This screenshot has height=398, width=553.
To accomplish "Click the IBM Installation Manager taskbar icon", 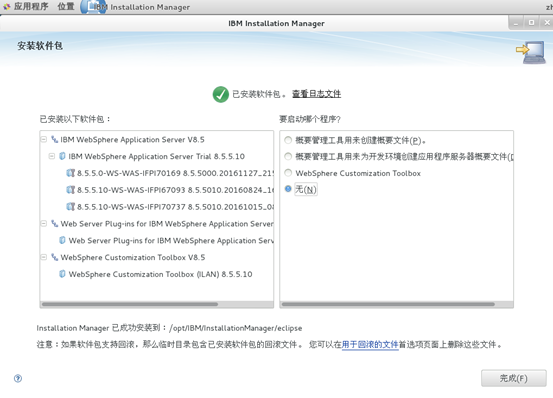I will pyautogui.click(x=93, y=7).
